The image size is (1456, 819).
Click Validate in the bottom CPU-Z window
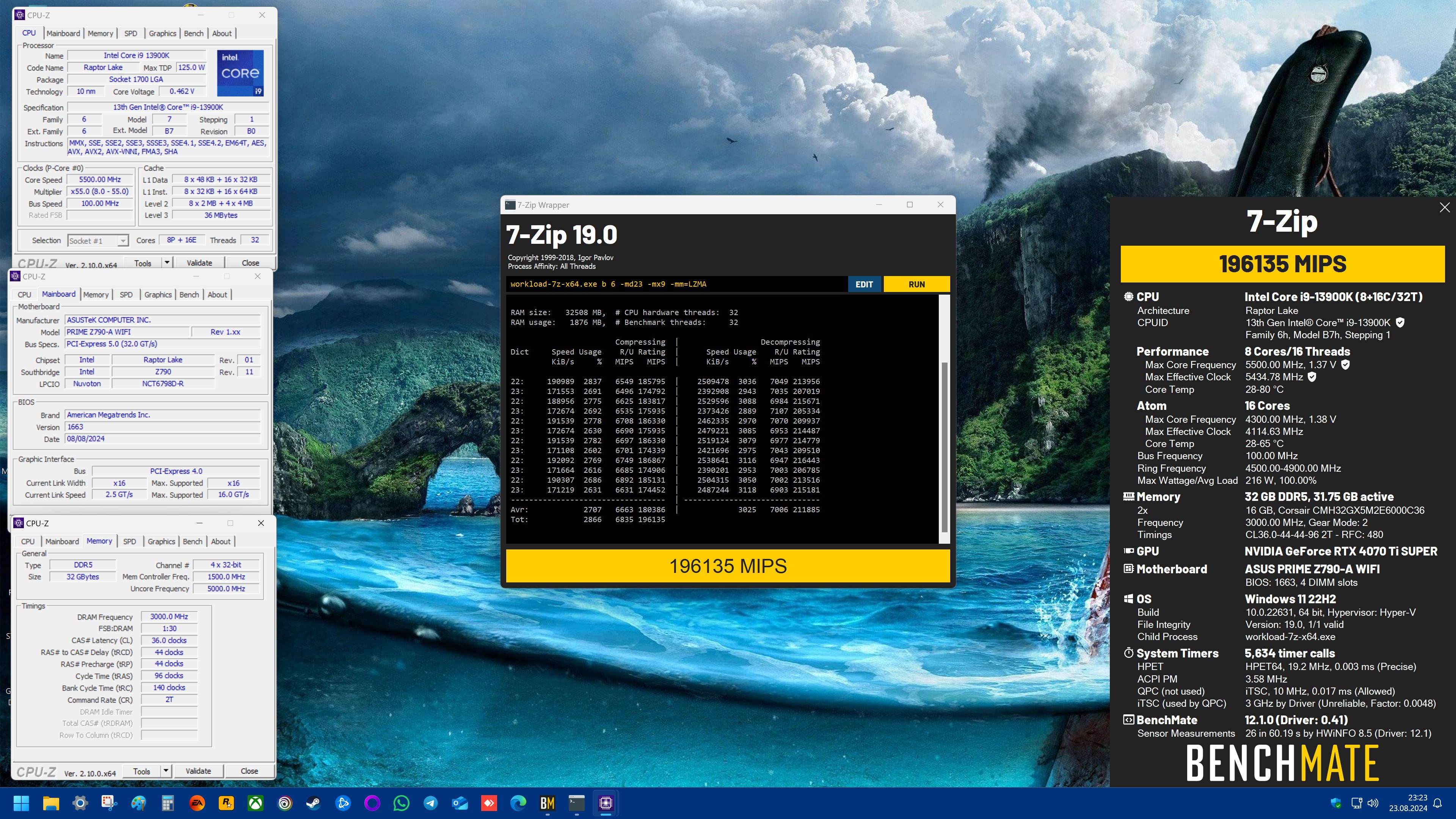click(x=198, y=771)
